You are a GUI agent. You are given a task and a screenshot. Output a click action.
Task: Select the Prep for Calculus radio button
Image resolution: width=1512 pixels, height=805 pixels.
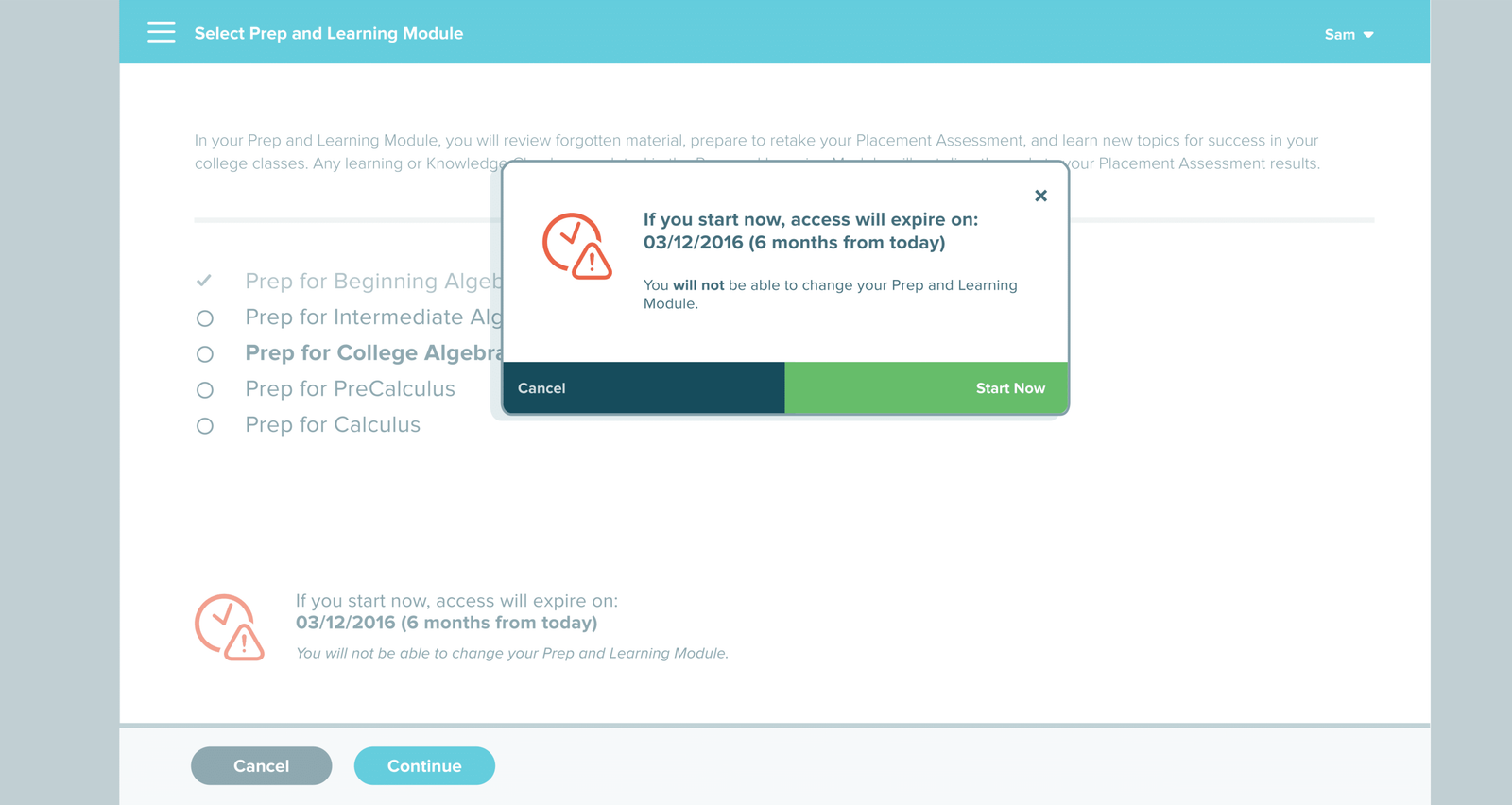[205, 426]
